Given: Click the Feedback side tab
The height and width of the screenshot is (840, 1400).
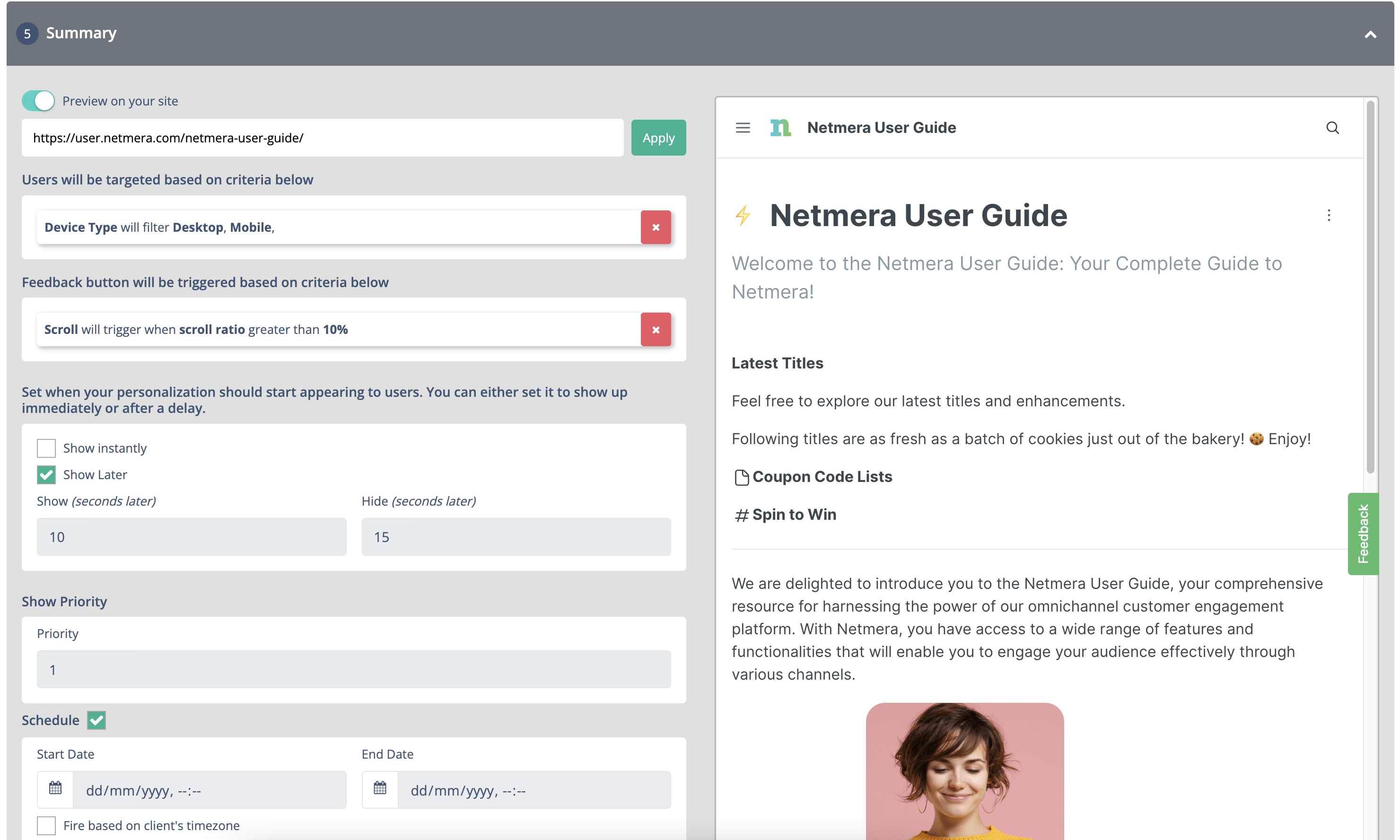Looking at the screenshot, I should 1363,534.
